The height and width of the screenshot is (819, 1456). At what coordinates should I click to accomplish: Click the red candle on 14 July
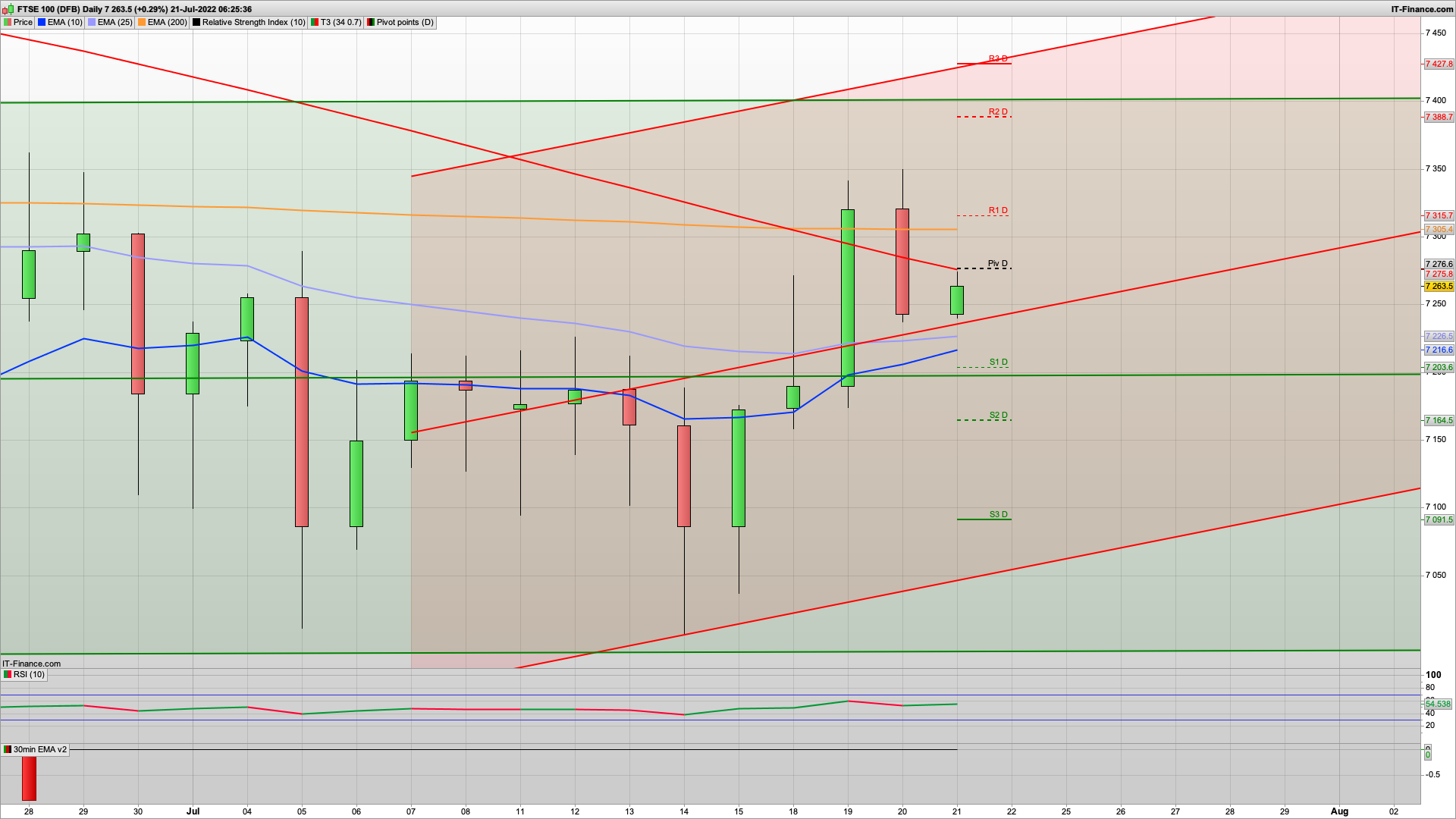point(684,476)
